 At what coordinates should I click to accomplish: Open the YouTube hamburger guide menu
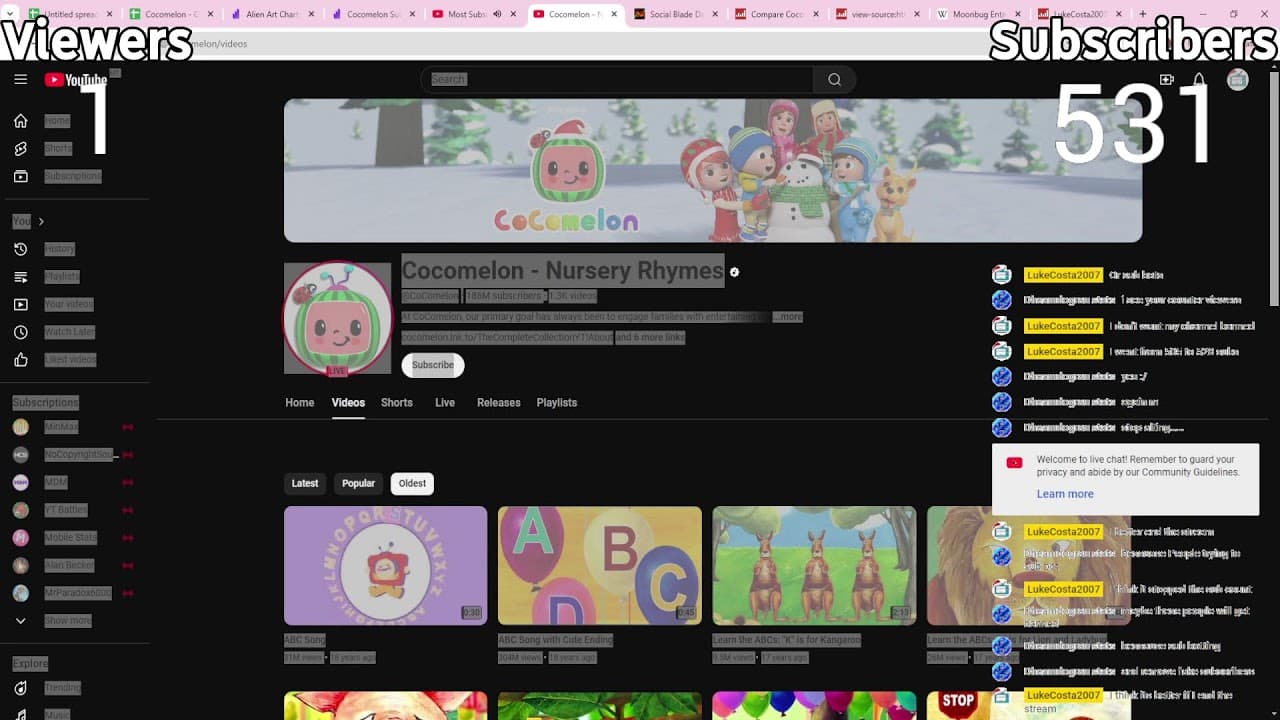20,80
